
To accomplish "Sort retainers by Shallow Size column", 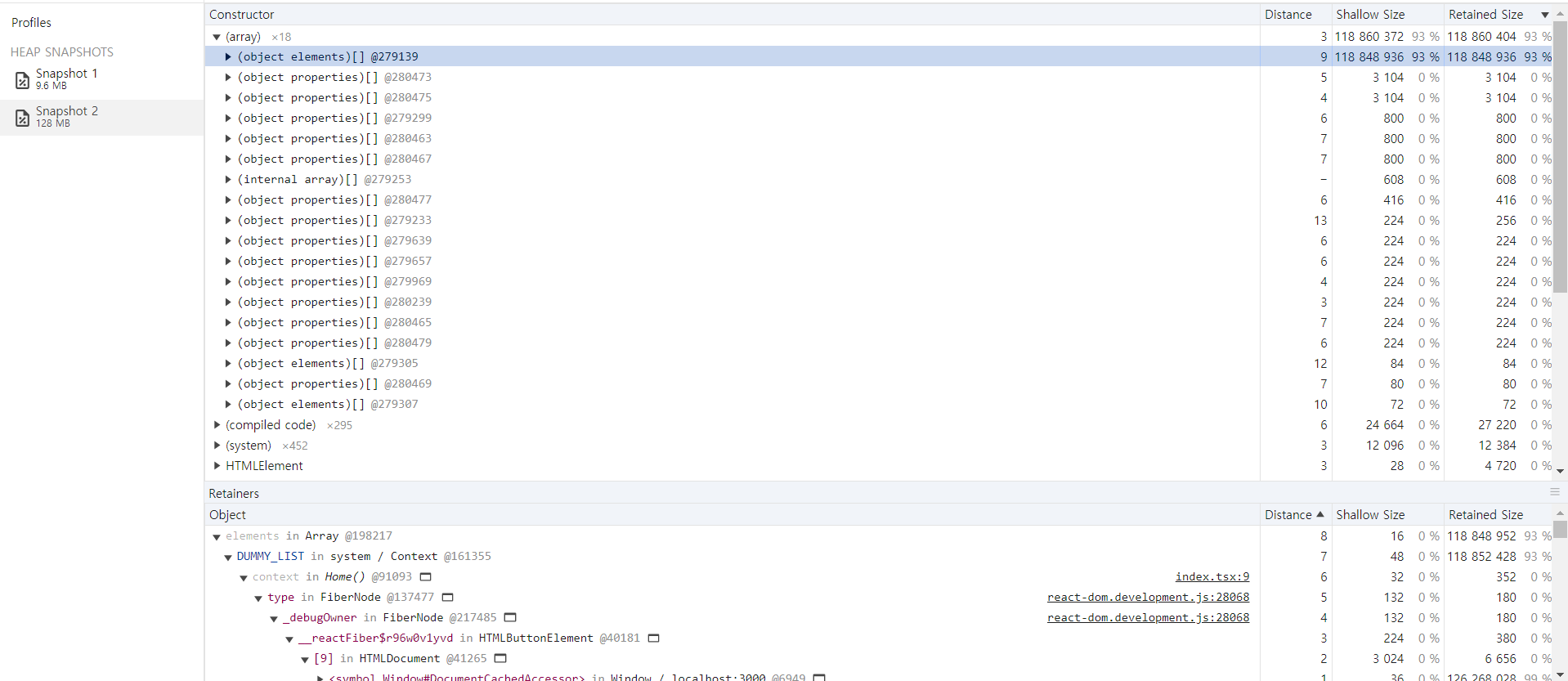I will [x=1387, y=515].
